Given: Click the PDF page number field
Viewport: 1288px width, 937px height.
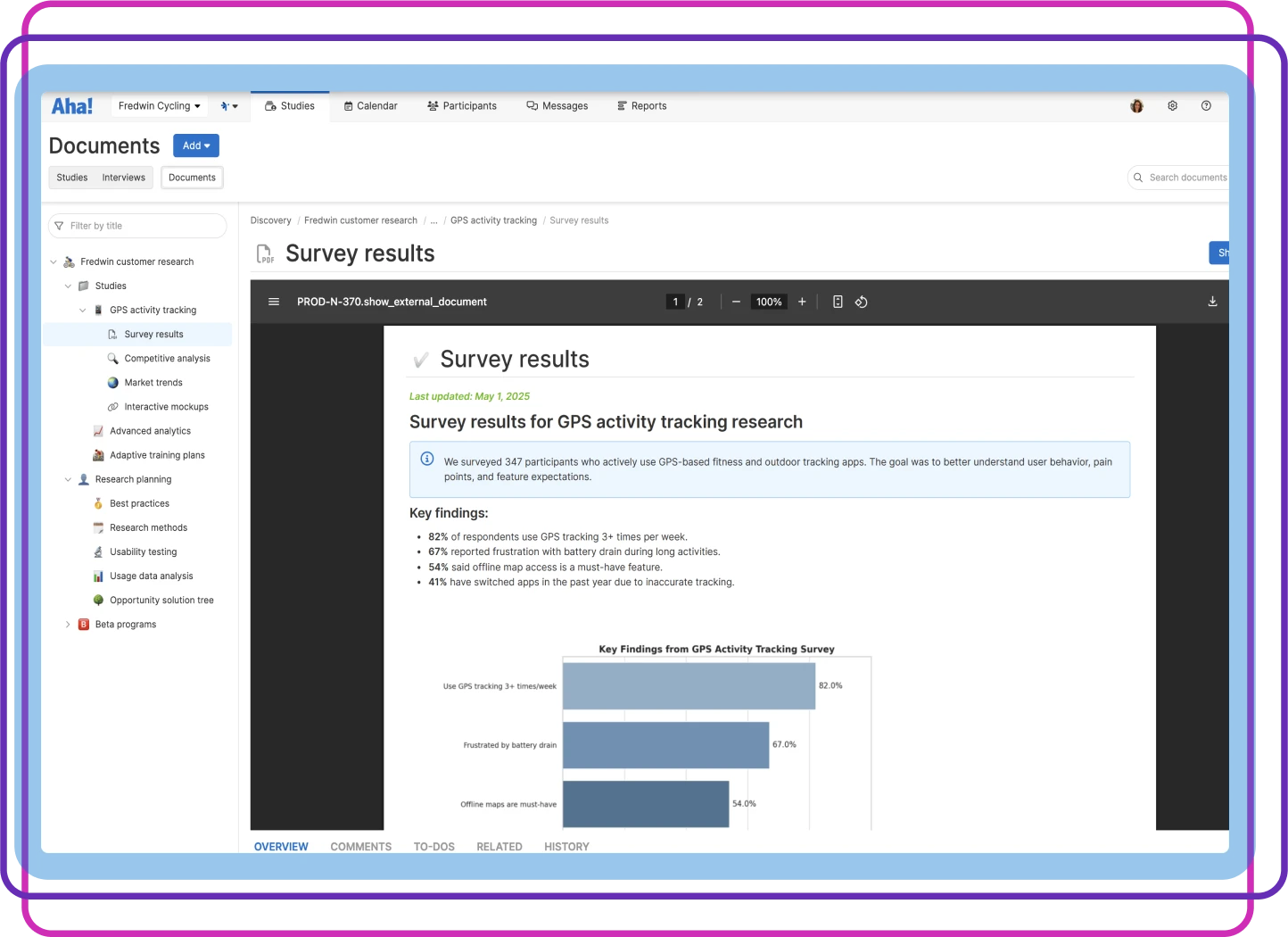Looking at the screenshot, I should click(675, 302).
